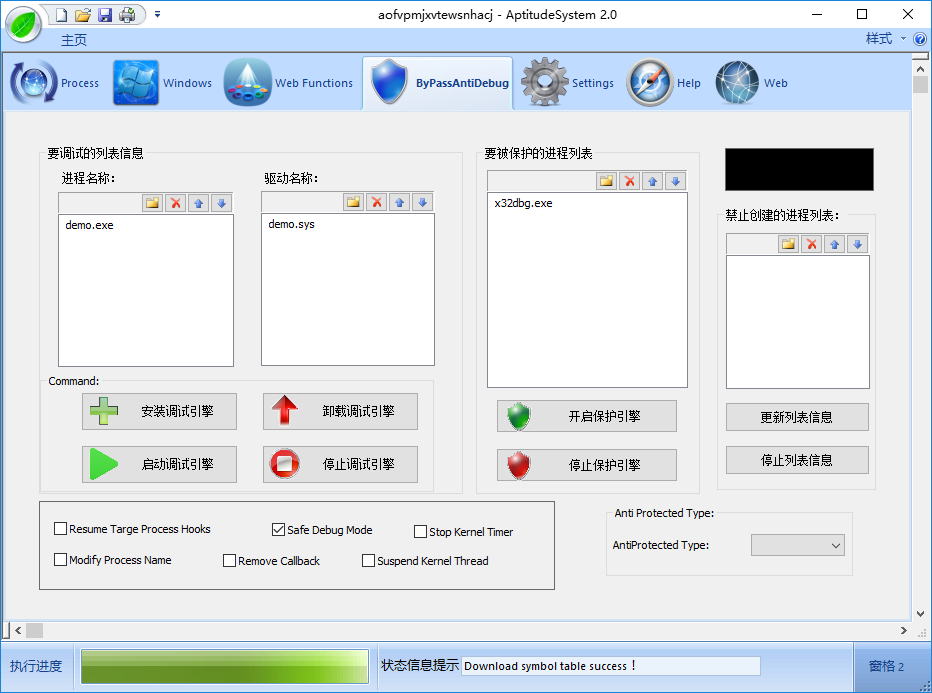Image resolution: width=932 pixels, height=693 pixels.
Task: Click the 停止调试引擎 stop button
Action: (340, 464)
